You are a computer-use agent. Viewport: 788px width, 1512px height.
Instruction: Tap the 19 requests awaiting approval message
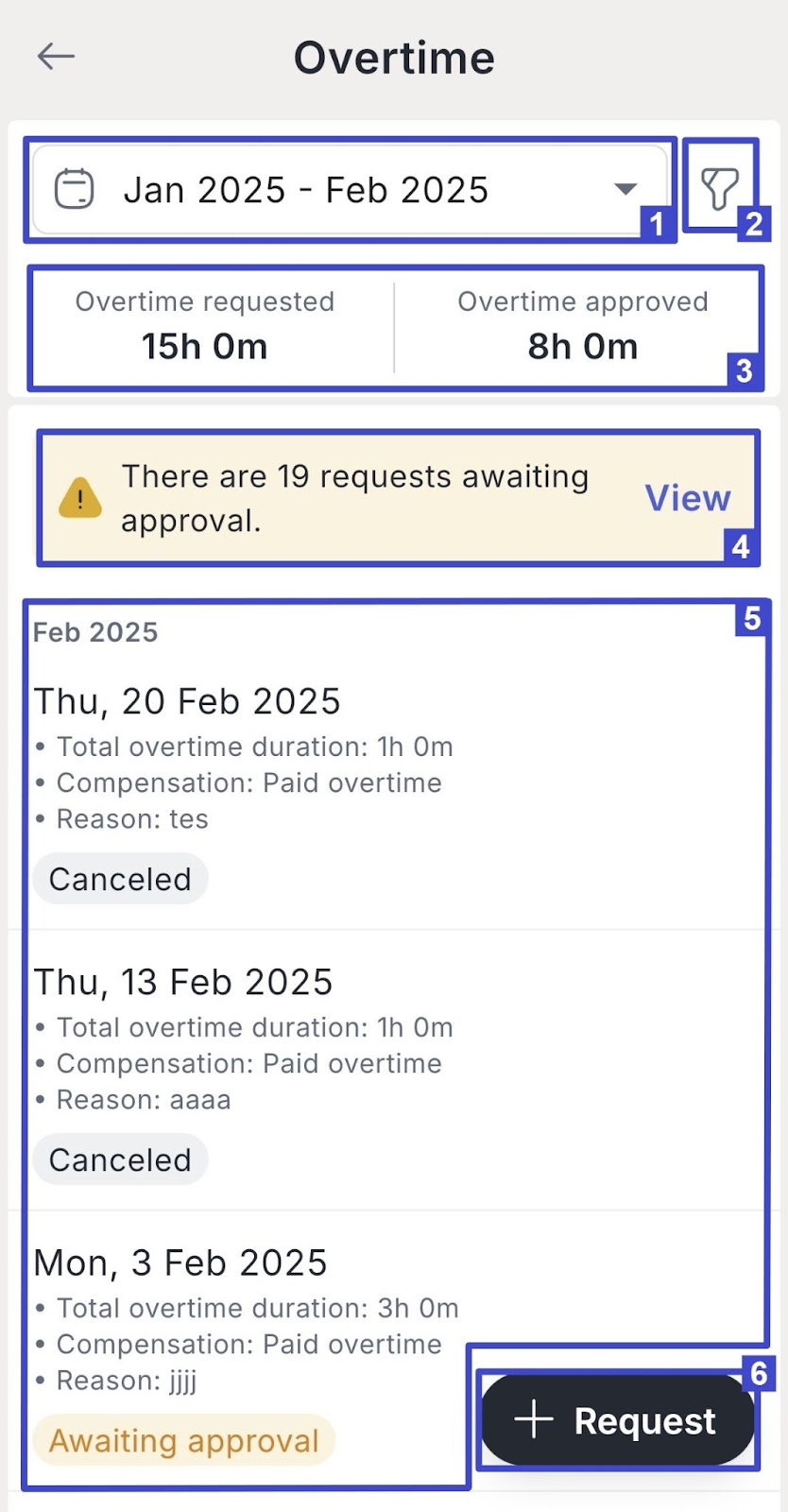click(354, 498)
